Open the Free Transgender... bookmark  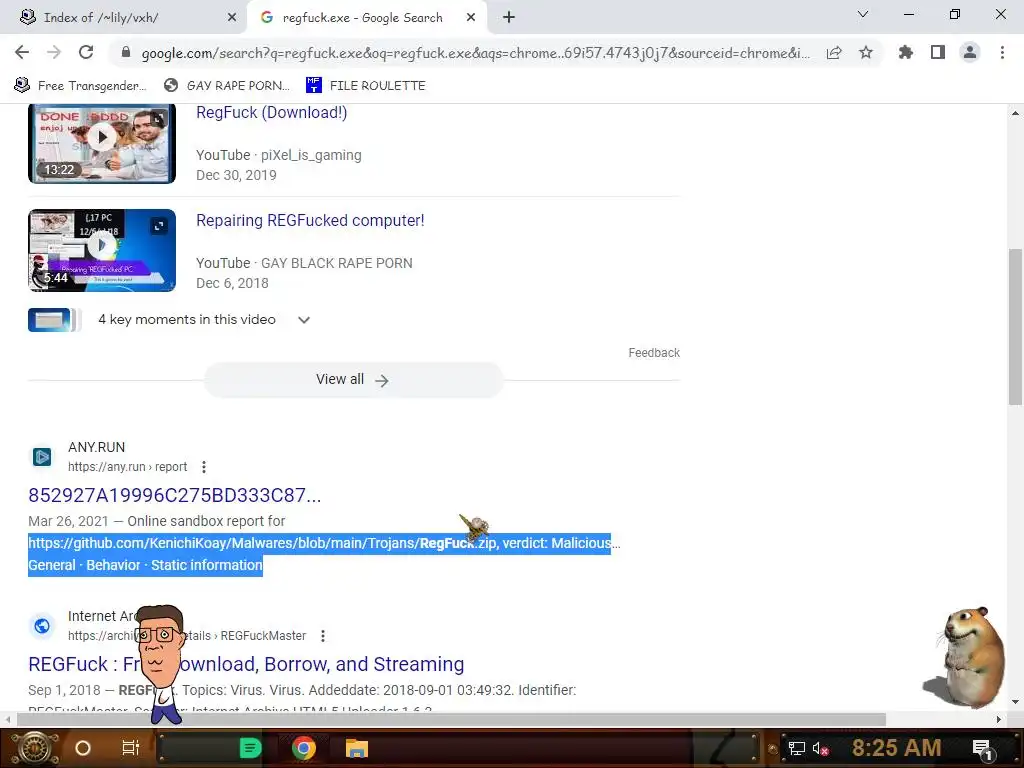[x=80, y=86]
